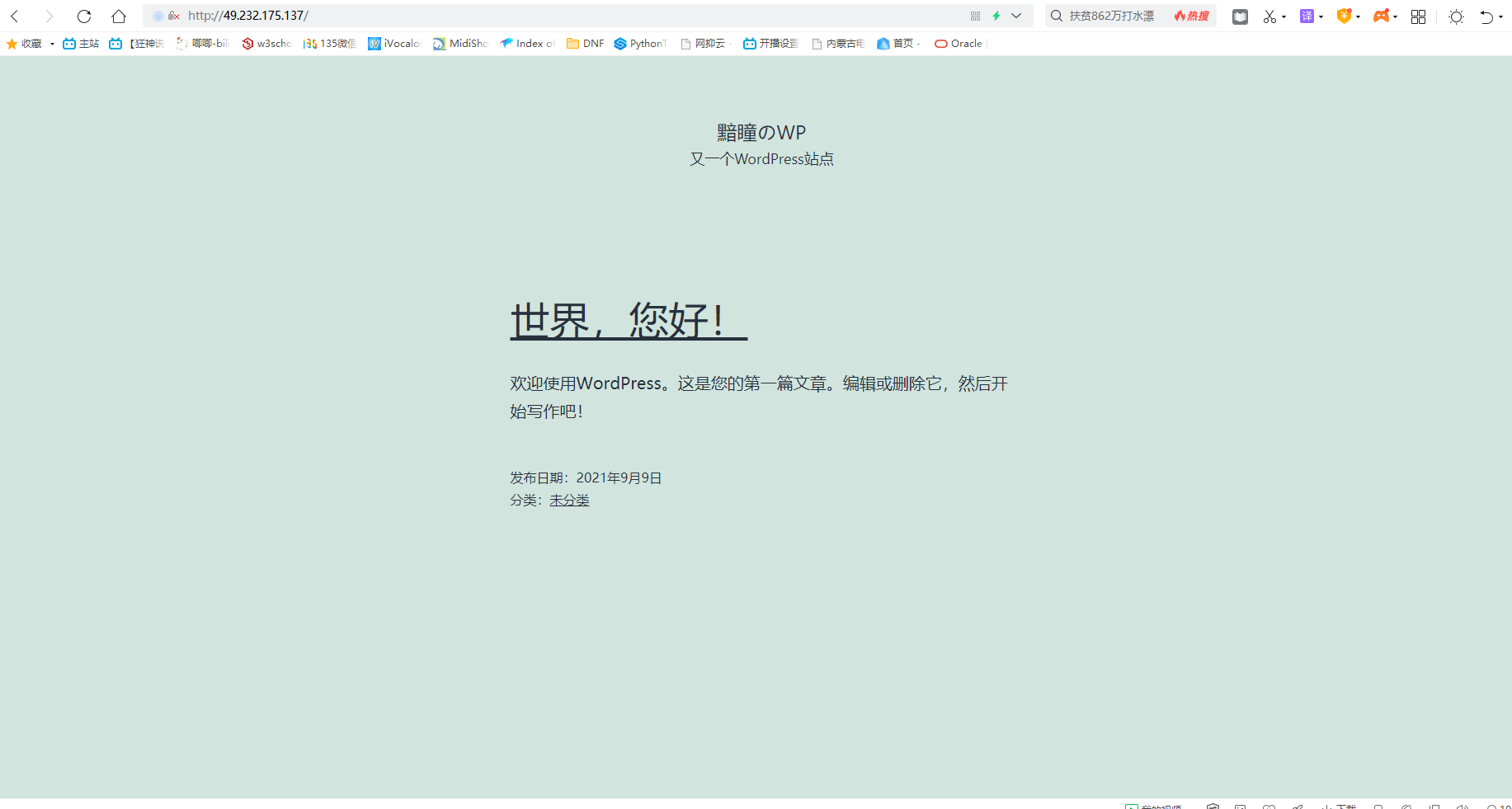Click the forward navigation arrow
Screen dimensions: 1512x809
(49, 16)
